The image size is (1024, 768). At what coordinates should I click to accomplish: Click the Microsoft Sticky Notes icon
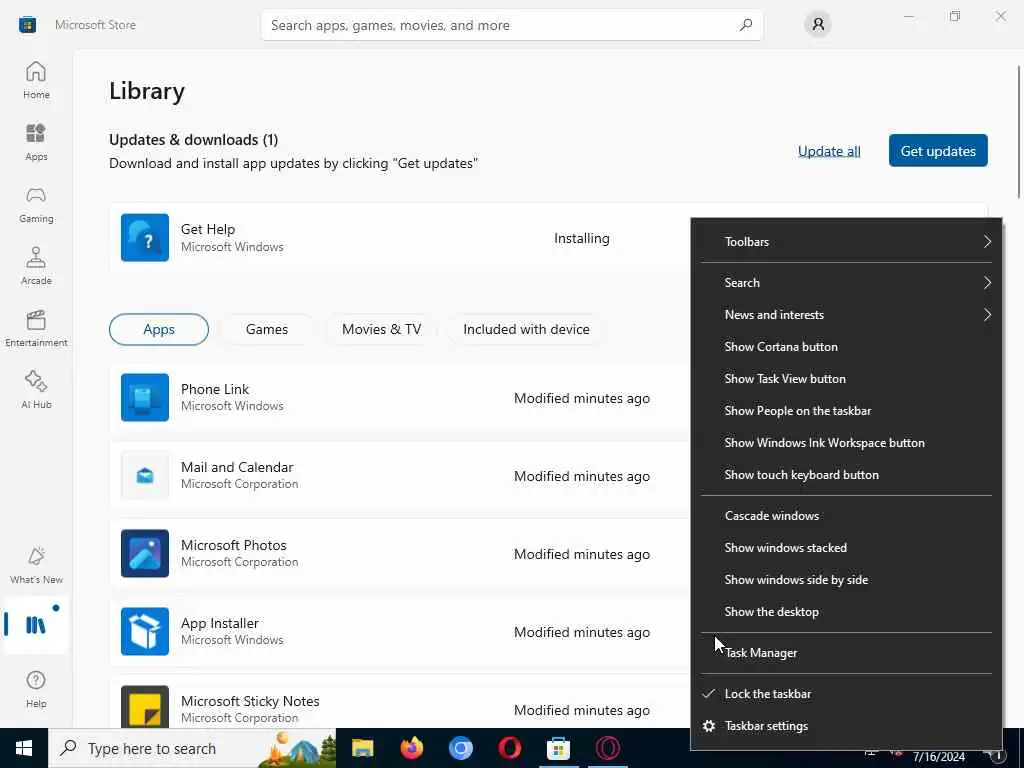pyautogui.click(x=145, y=707)
